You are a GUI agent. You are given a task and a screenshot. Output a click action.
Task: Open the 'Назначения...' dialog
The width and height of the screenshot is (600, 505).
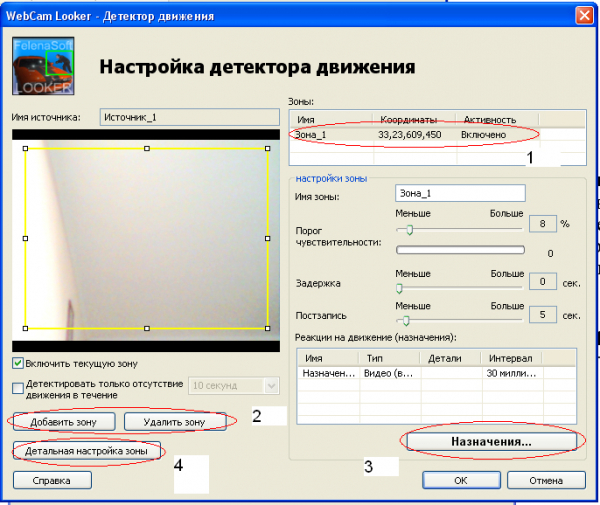pos(491,441)
